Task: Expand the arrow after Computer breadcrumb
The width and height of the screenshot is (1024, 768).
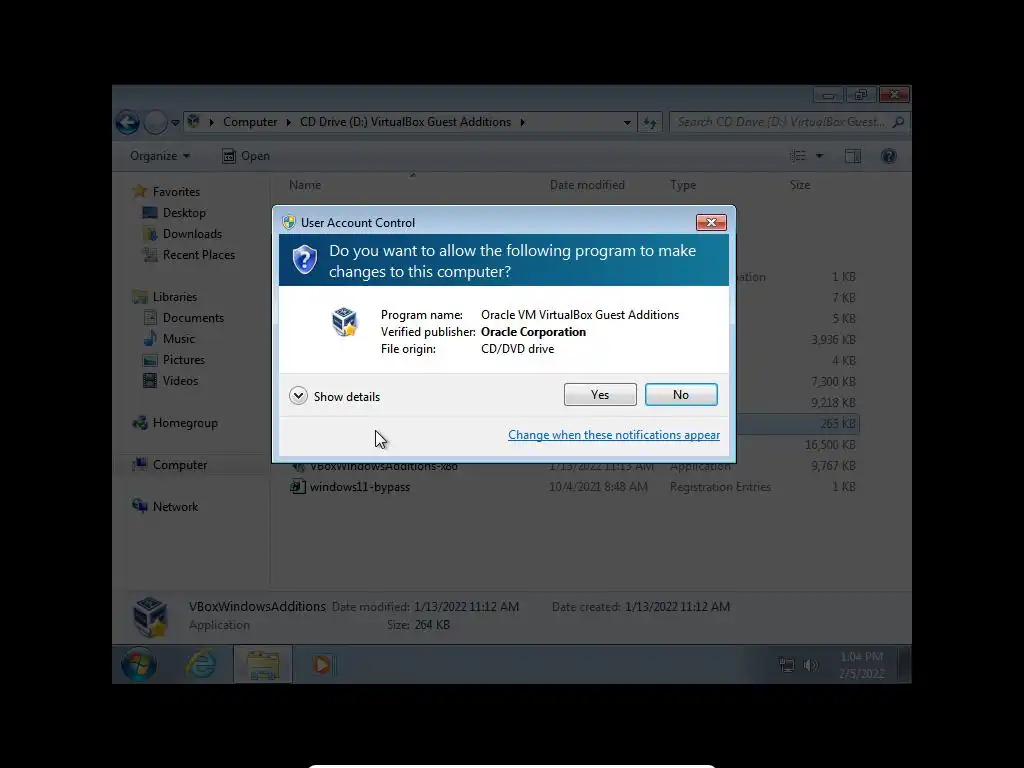Action: (289, 122)
